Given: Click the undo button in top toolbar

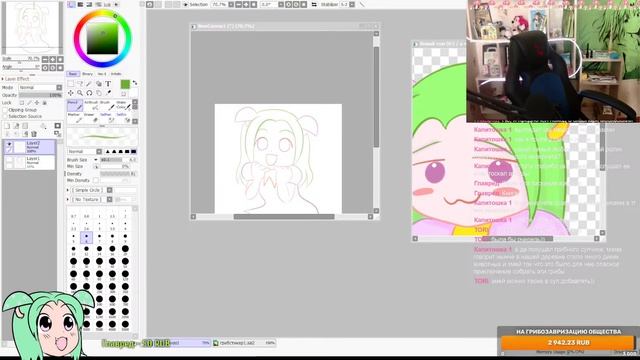Looking at the screenshot, I should pos(150,4).
